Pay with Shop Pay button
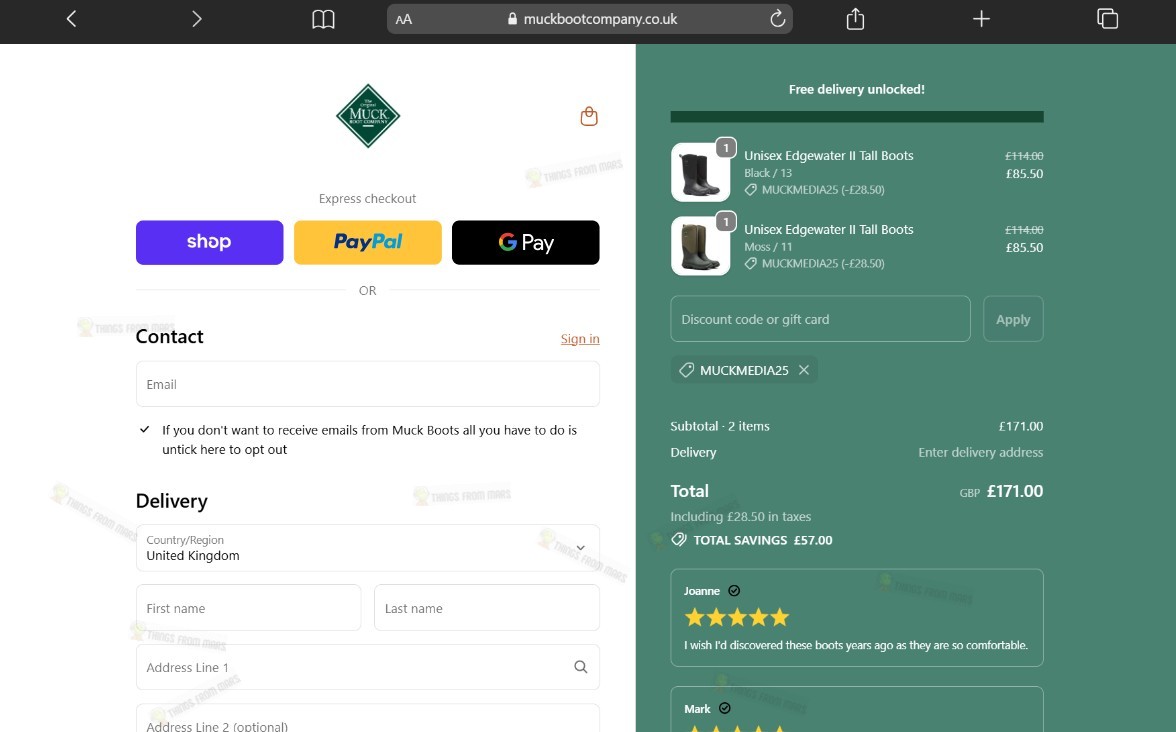Viewport: 1176px width, 732px height. 209,242
